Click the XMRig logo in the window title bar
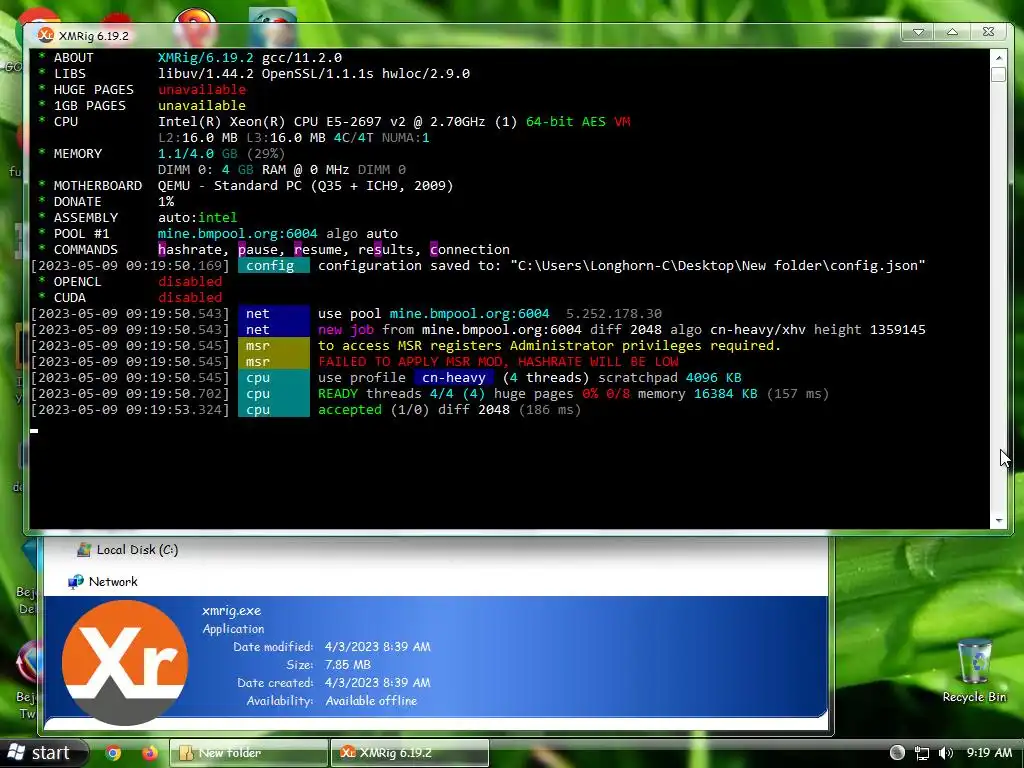The width and height of the screenshot is (1024, 768). [x=45, y=35]
